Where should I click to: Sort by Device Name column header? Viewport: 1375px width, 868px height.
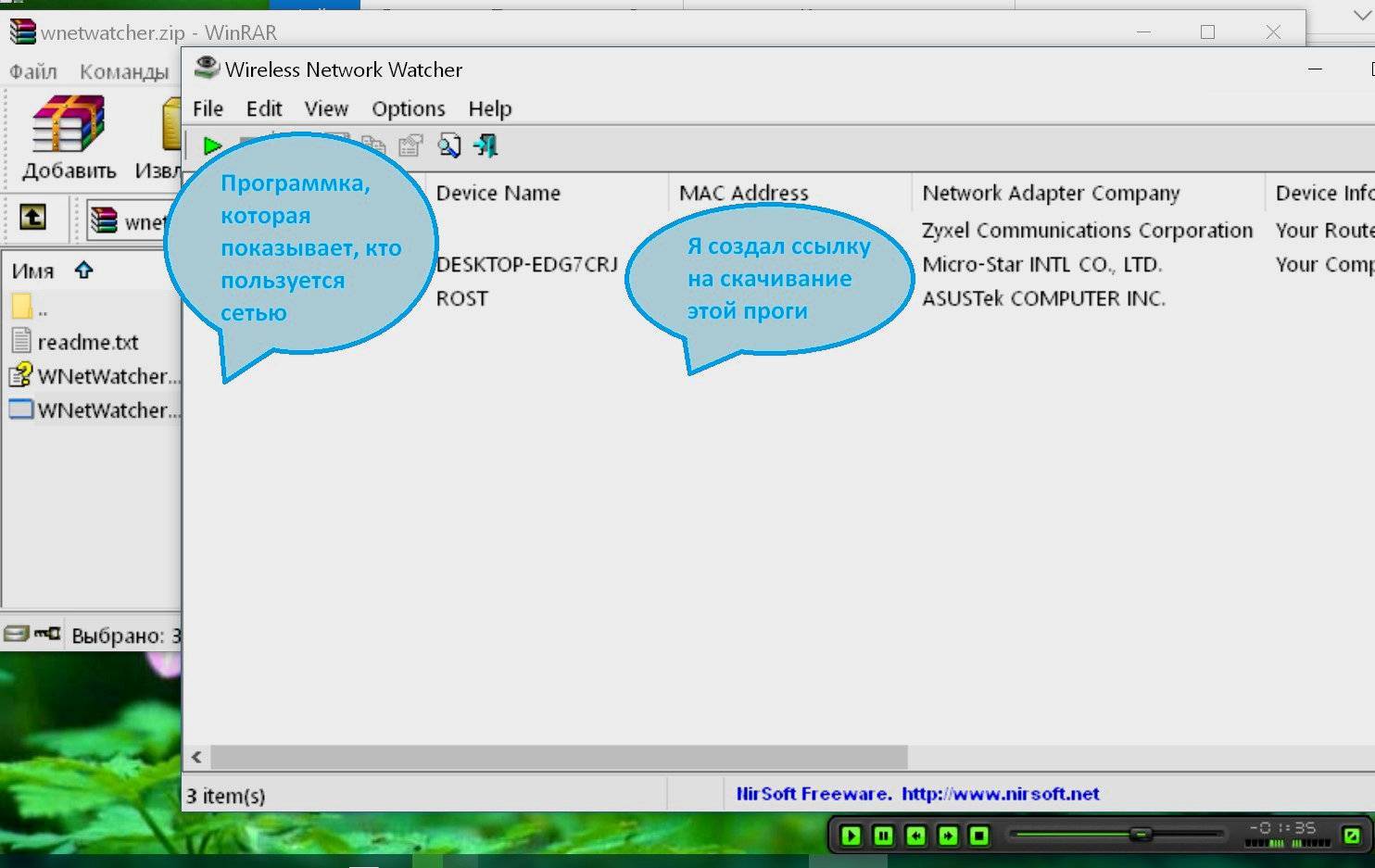548,193
